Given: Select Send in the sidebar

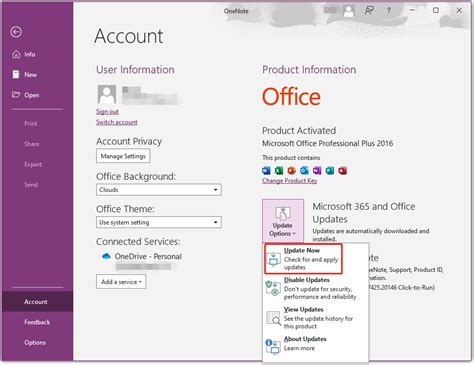Looking at the screenshot, I should coord(31,185).
